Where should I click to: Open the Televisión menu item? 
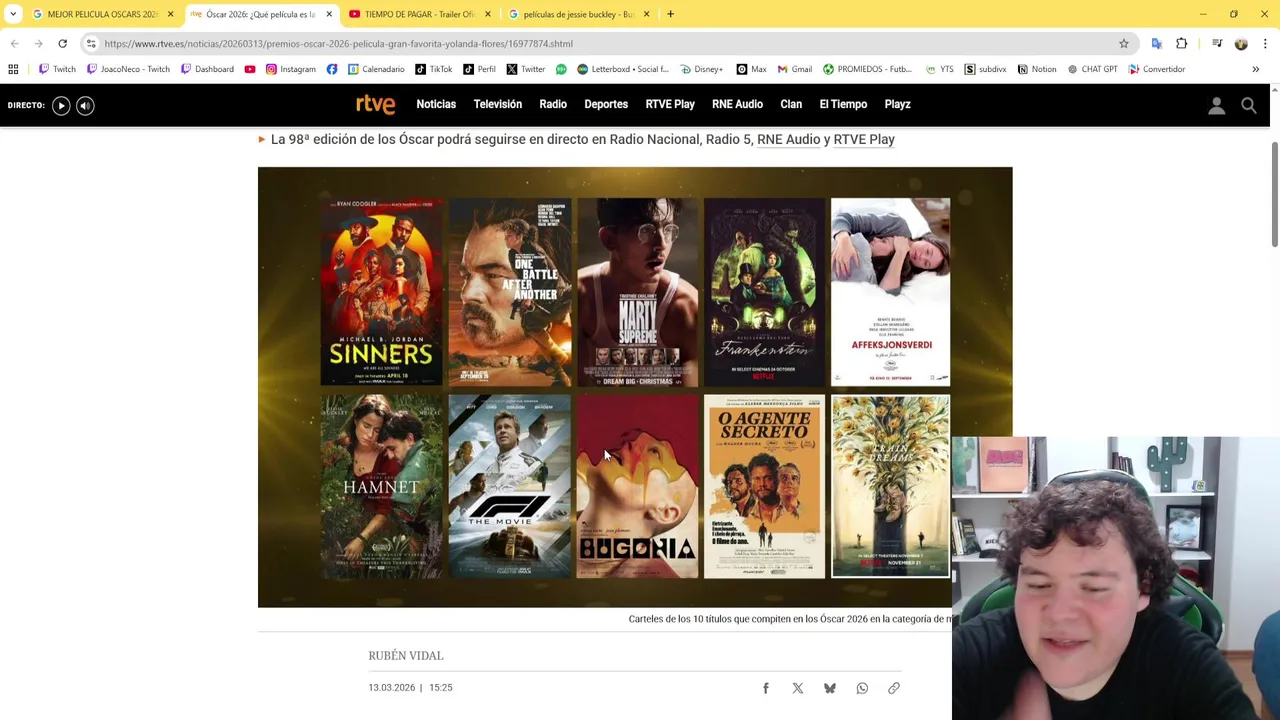(498, 104)
